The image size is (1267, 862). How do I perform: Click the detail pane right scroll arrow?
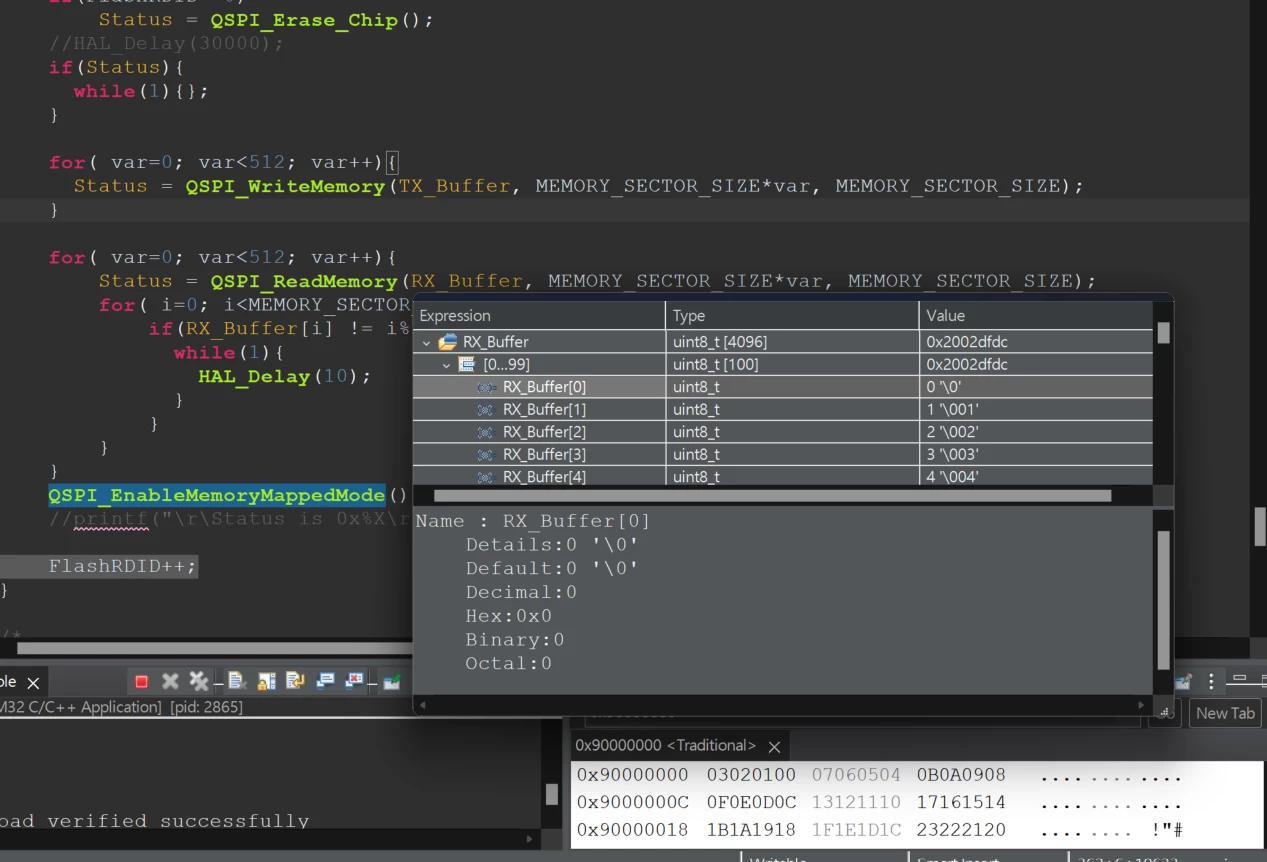[x=1142, y=705]
